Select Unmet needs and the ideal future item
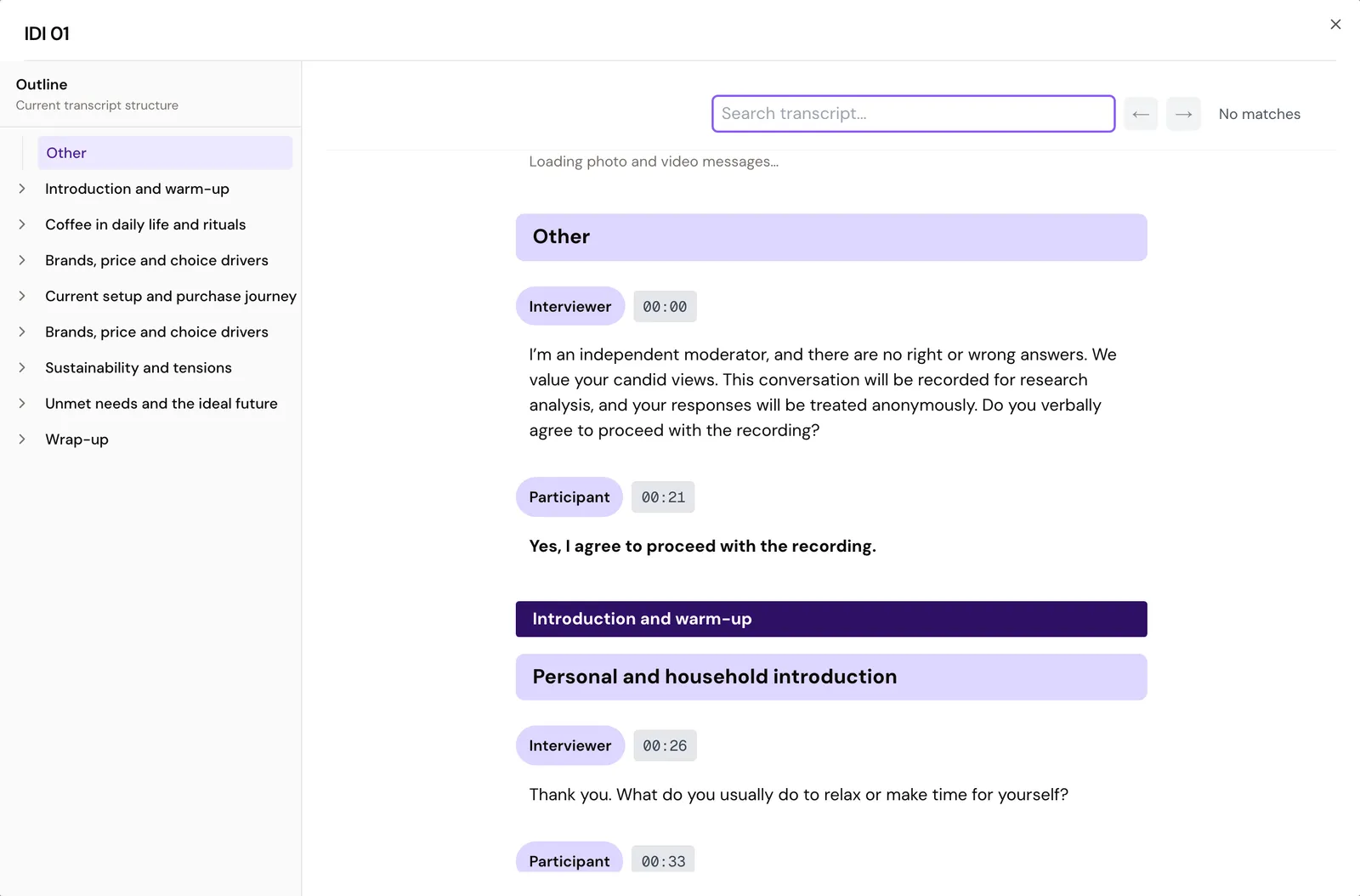The height and width of the screenshot is (896, 1360). tap(161, 403)
